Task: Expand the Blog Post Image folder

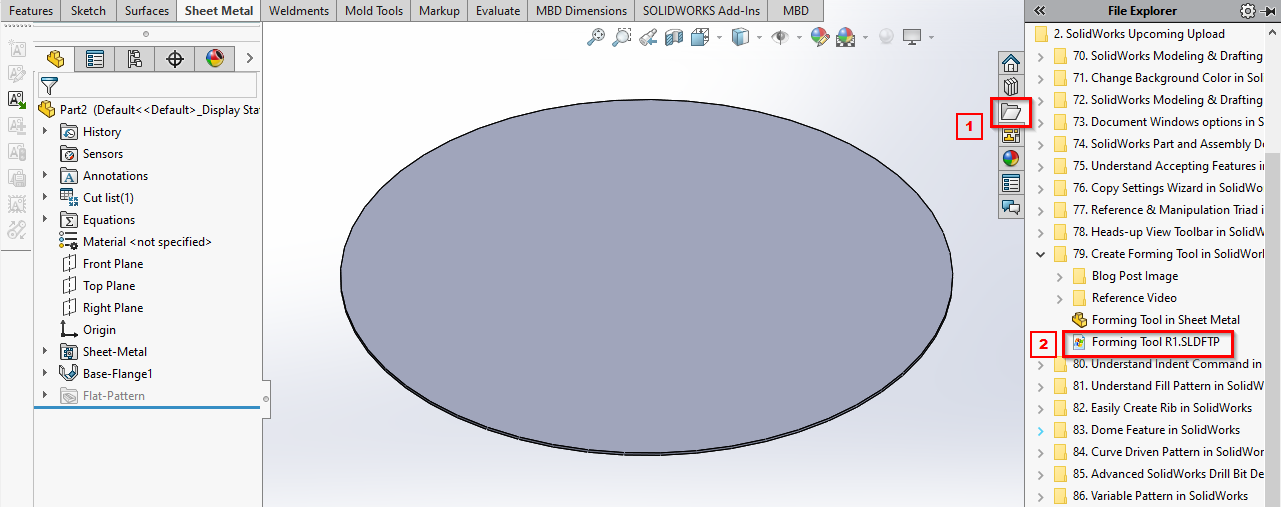Action: pos(1060,276)
